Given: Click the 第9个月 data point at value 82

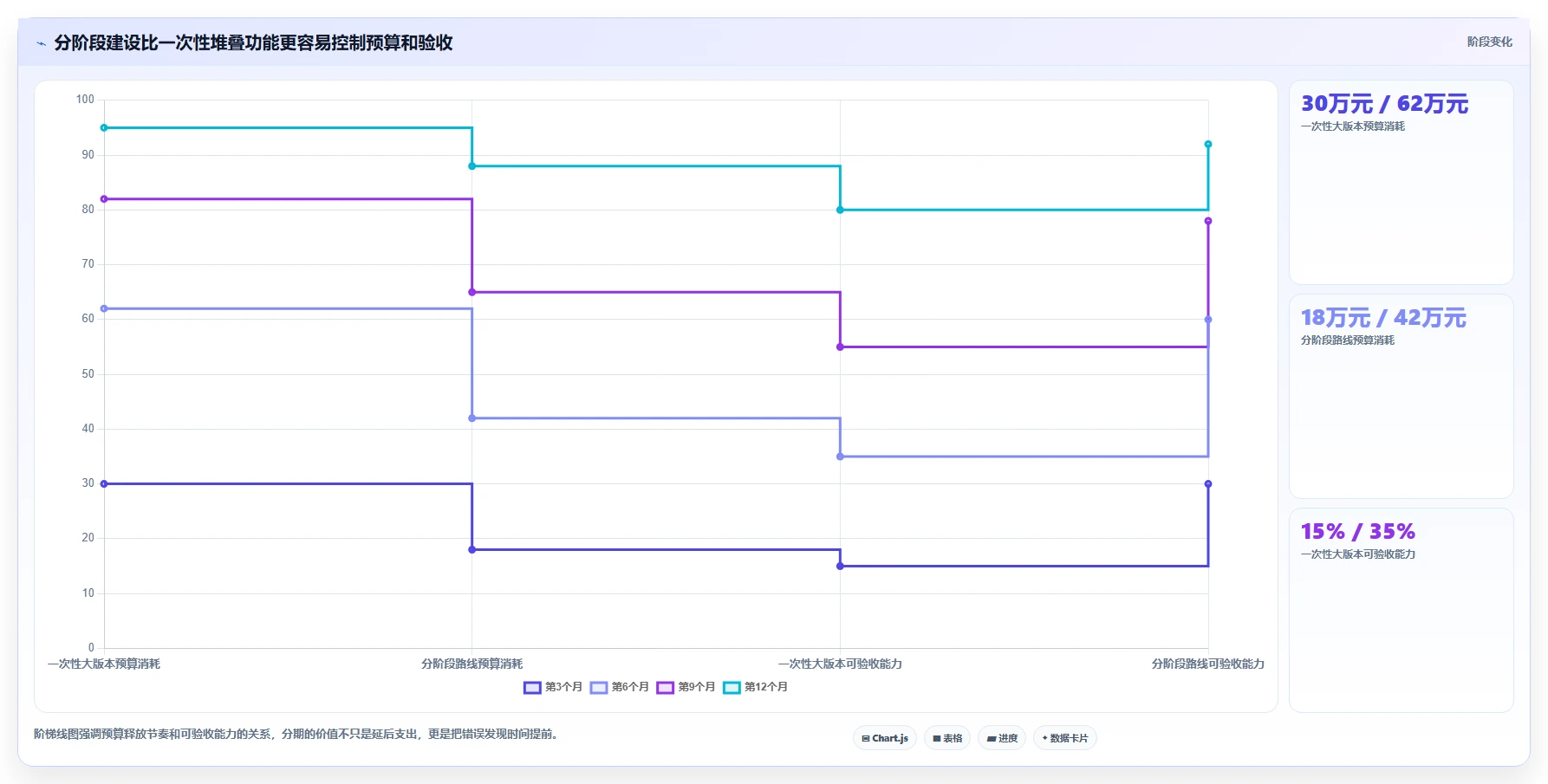Looking at the screenshot, I should 104,199.
